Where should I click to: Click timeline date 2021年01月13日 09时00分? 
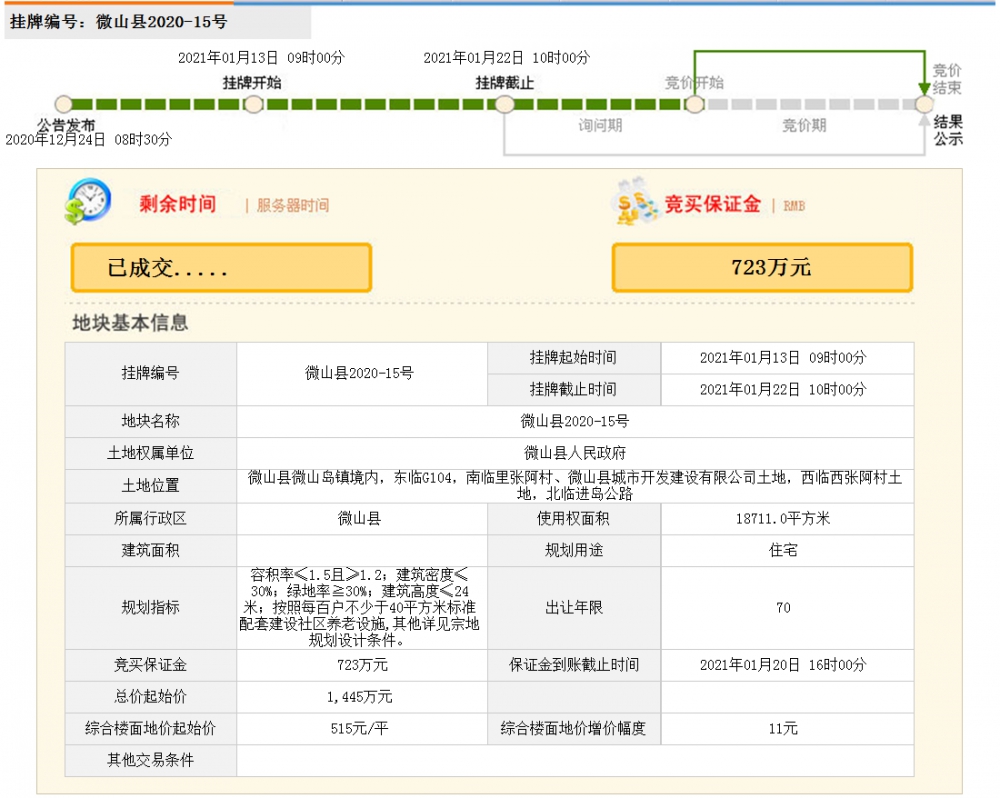(261, 58)
